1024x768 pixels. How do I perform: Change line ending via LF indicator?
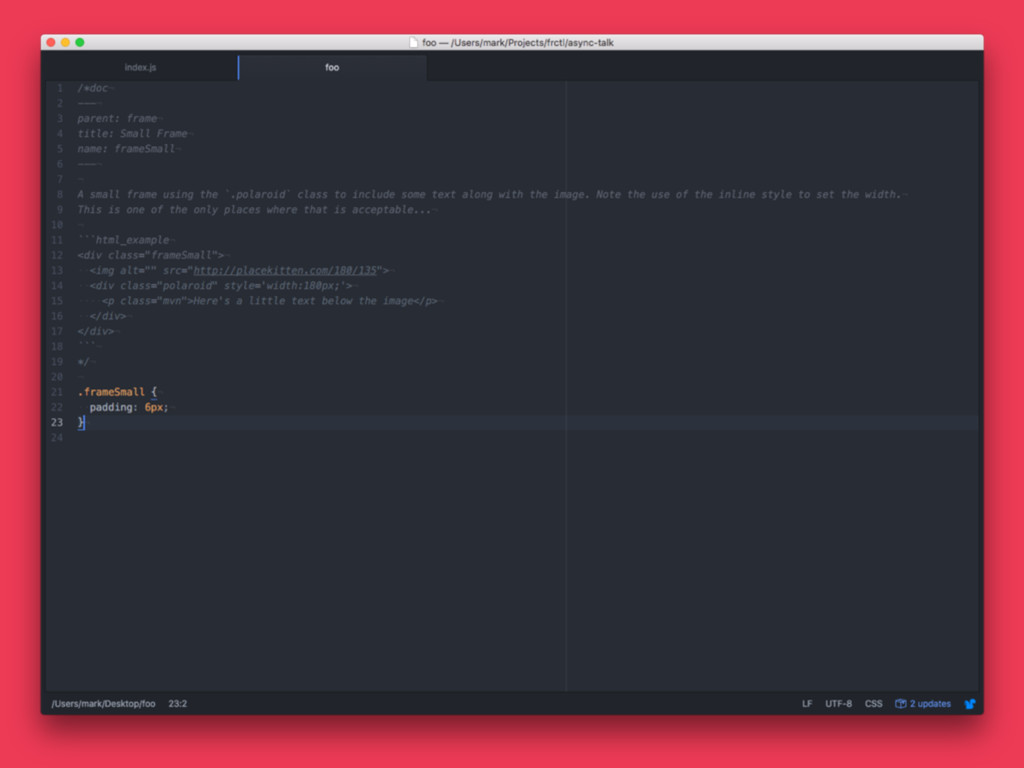click(x=807, y=703)
